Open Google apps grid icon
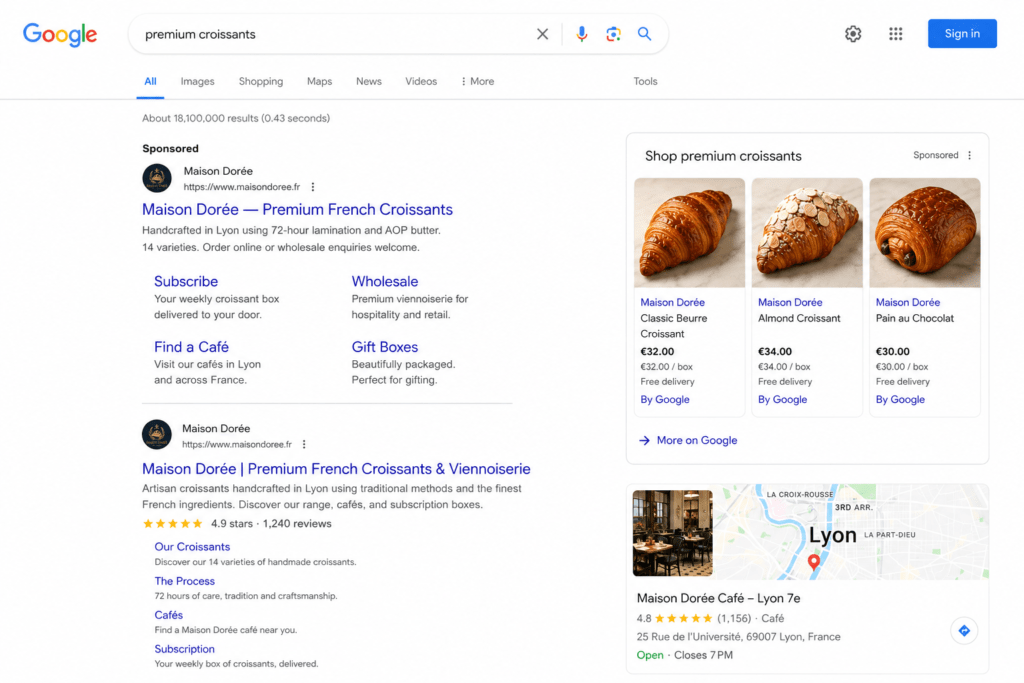1024x683 pixels. [x=895, y=34]
